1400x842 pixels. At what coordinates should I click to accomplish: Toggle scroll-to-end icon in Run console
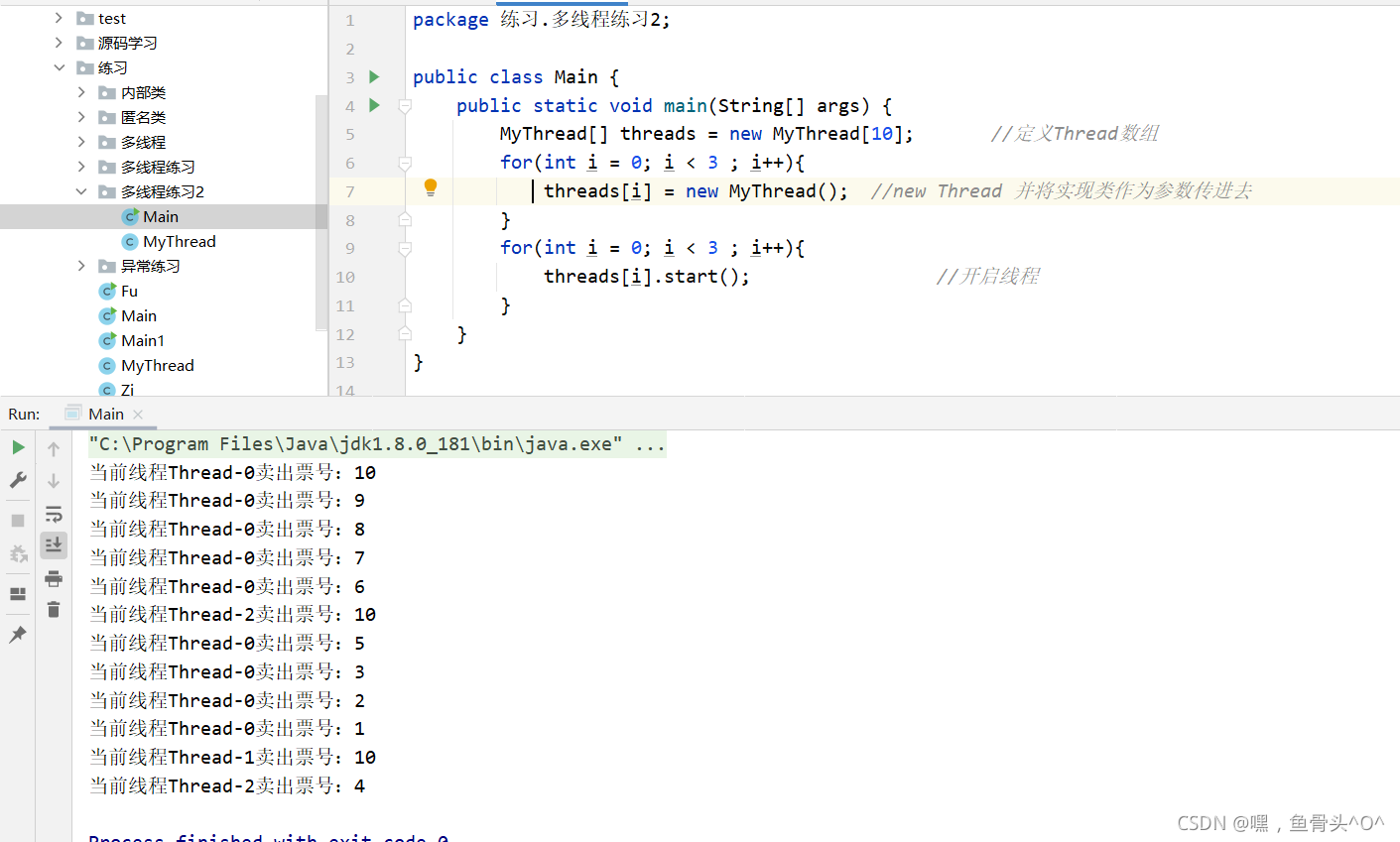(x=54, y=544)
